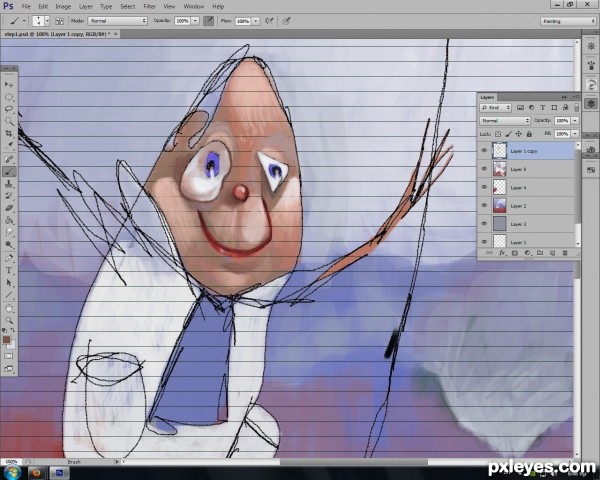The height and width of the screenshot is (480, 600).
Task: Open the brush preset picker arrow
Action: click(x=47, y=21)
